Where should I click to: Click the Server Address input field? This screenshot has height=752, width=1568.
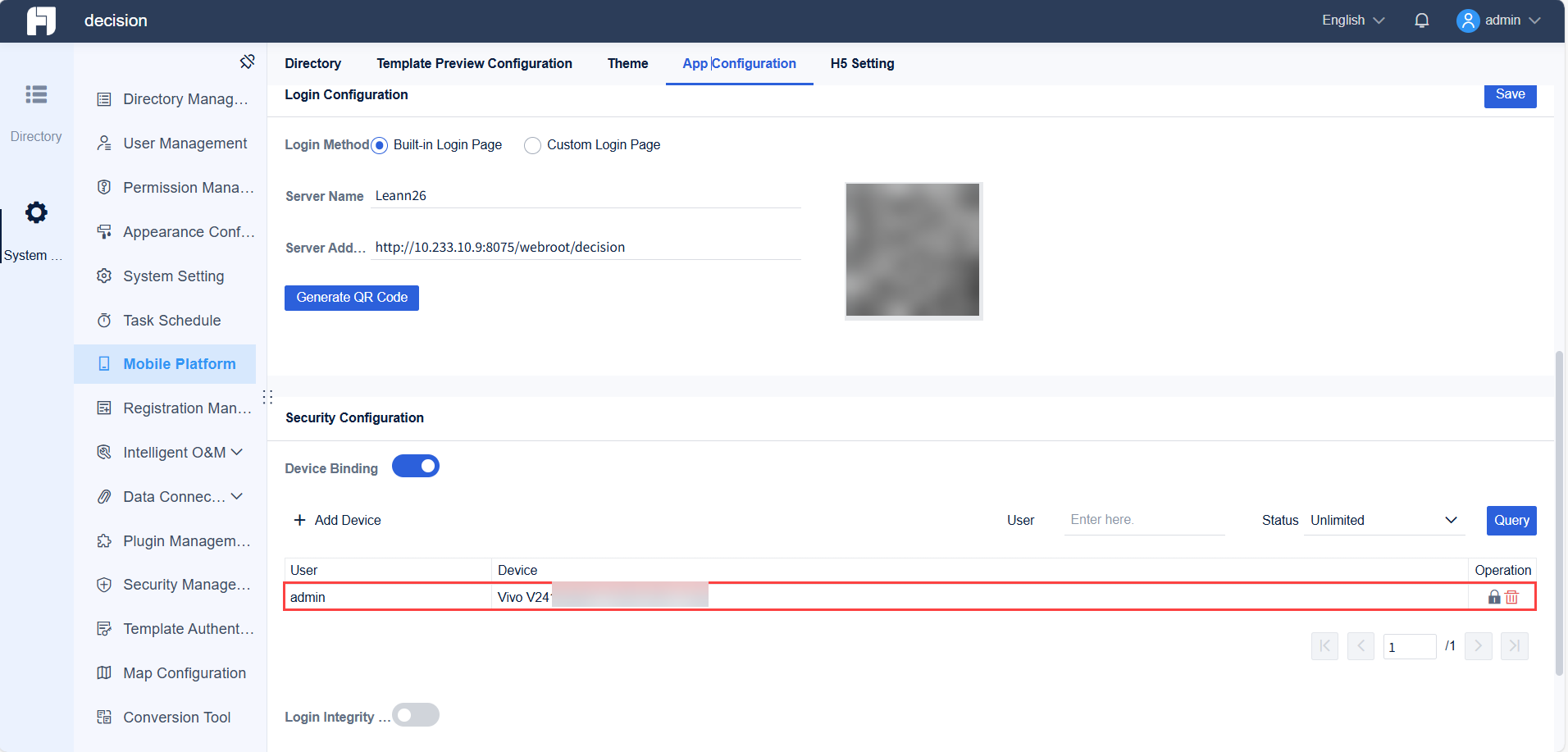coord(586,247)
